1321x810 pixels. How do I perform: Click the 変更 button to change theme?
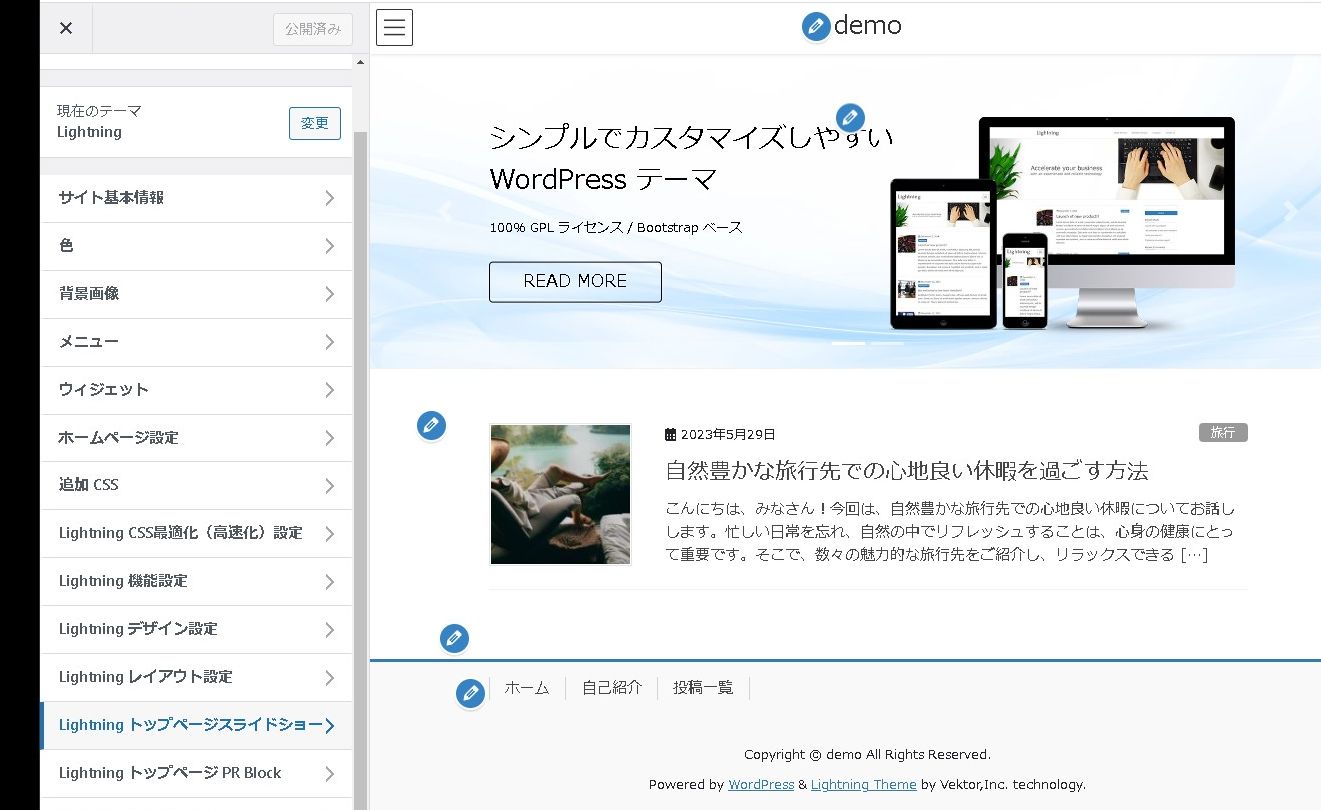314,123
